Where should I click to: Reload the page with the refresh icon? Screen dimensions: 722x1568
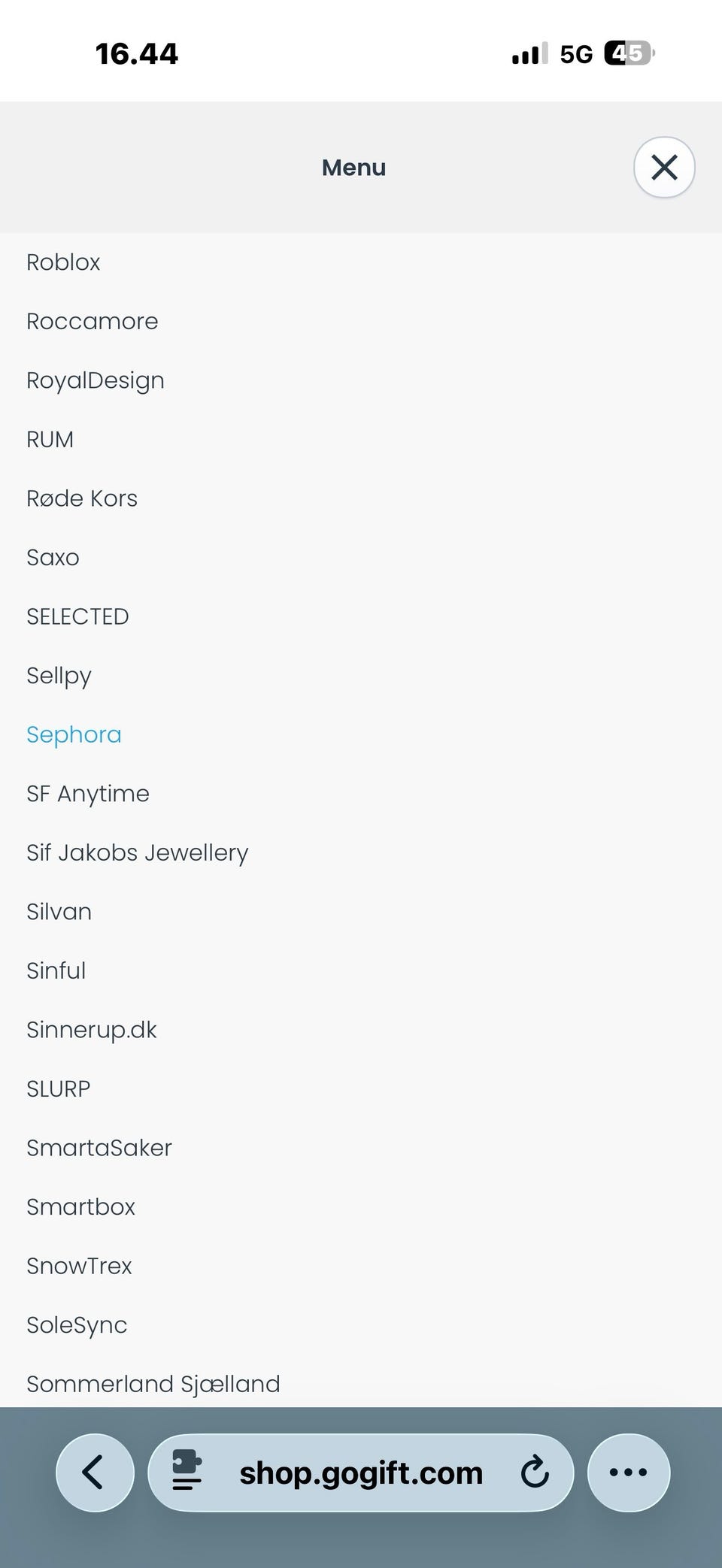[x=535, y=1472]
